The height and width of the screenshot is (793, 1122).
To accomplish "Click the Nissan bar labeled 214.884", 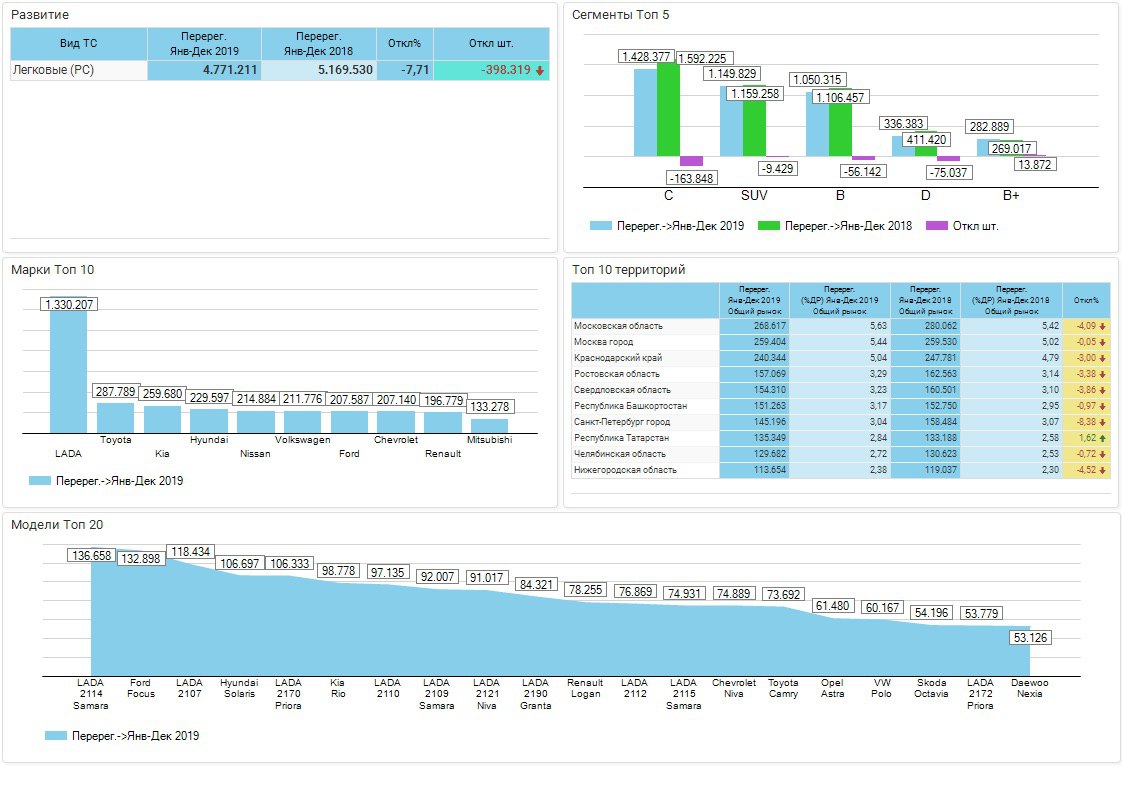I will point(255,422).
